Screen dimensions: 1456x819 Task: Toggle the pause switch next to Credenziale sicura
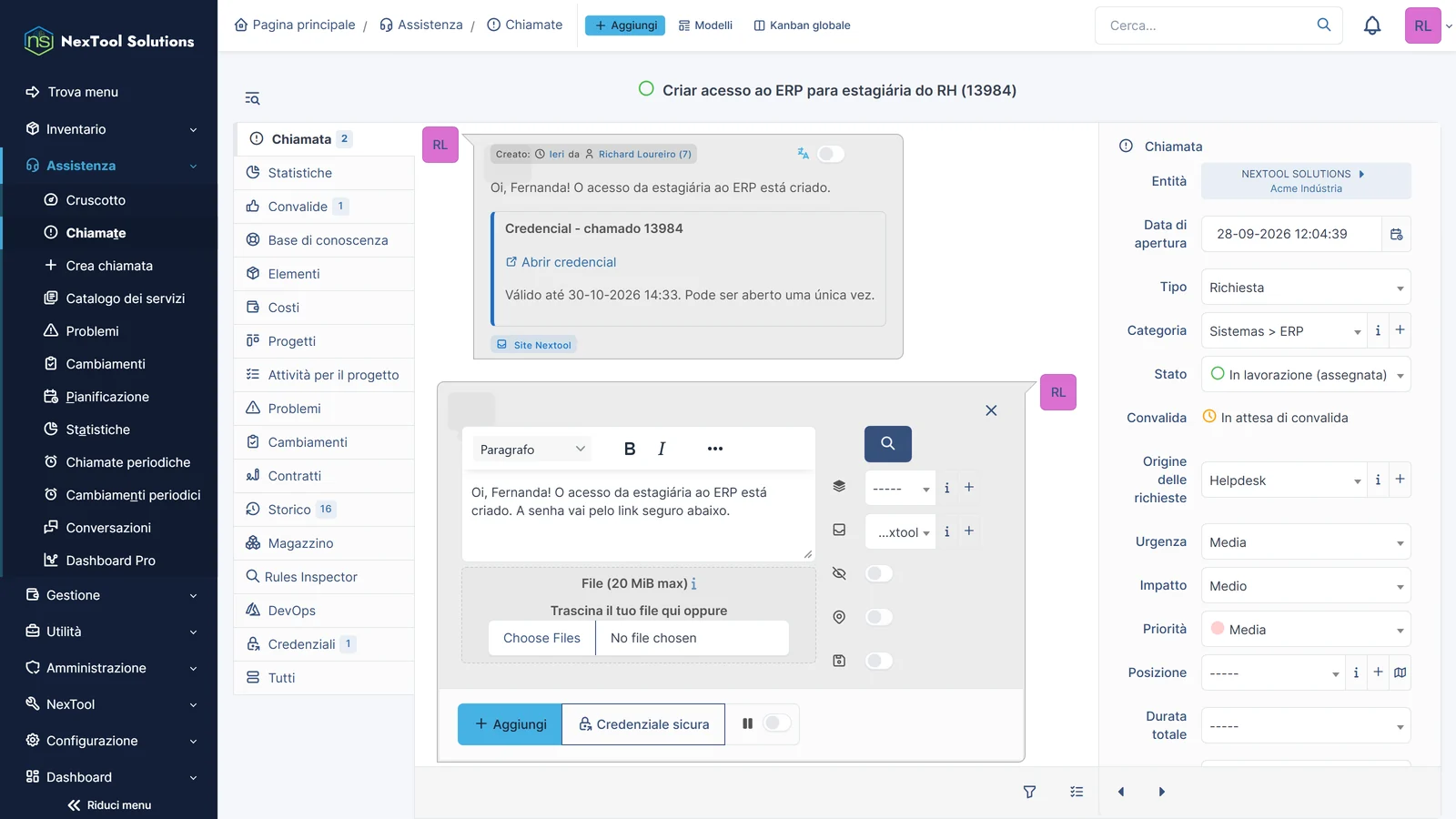tap(776, 723)
